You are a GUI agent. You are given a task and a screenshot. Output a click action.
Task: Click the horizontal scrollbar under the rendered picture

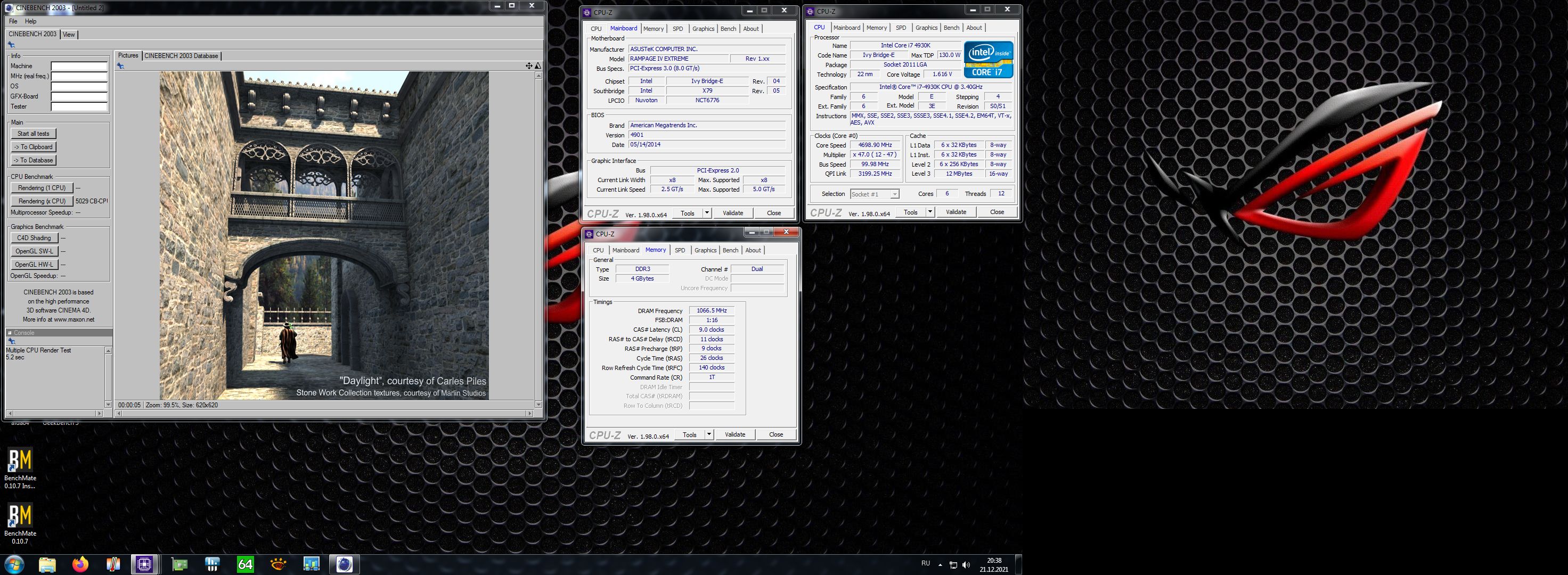coord(325,414)
